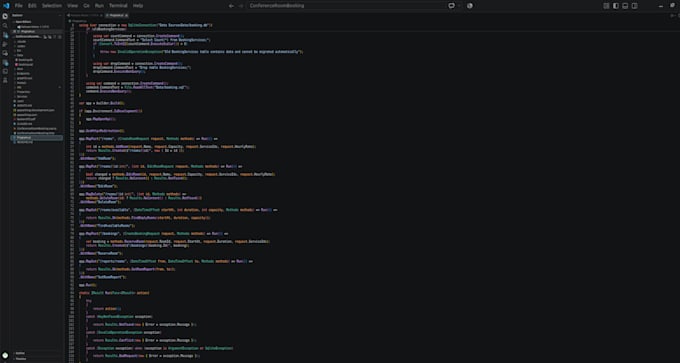Click the New File icon in Explorer header
The image size is (680, 363).
[45, 37]
